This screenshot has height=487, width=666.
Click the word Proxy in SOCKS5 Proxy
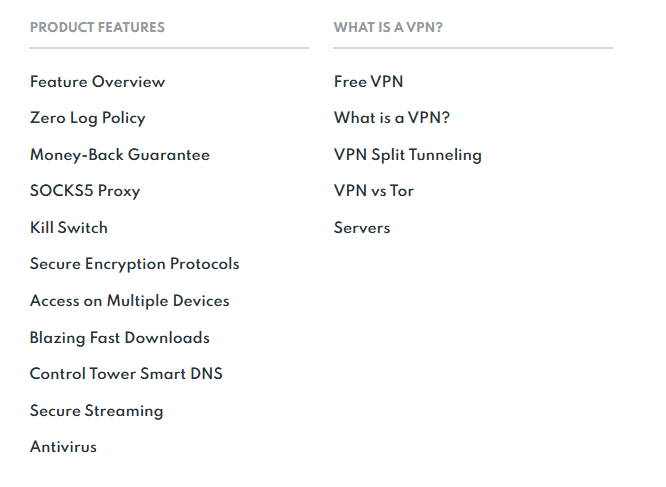(x=119, y=191)
